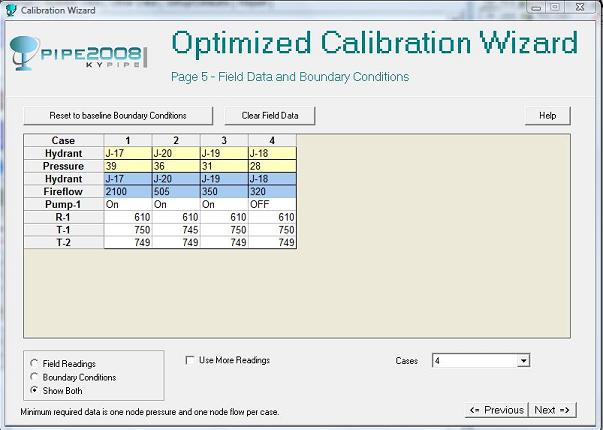The width and height of the screenshot is (603, 430).
Task: Click the Pipe2008 KYPipe logo
Action: pyautogui.click(x=79, y=53)
